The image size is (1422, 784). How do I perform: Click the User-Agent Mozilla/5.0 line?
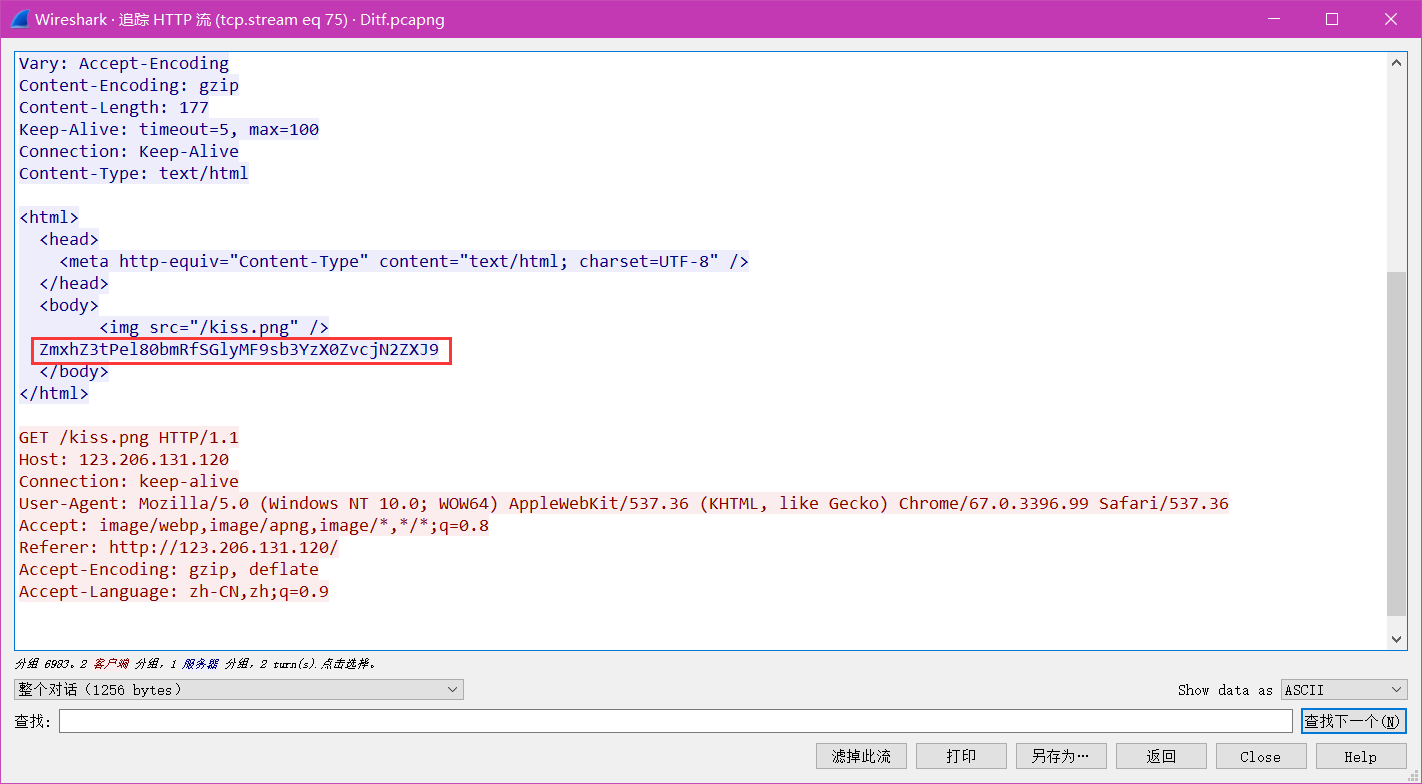click(624, 503)
